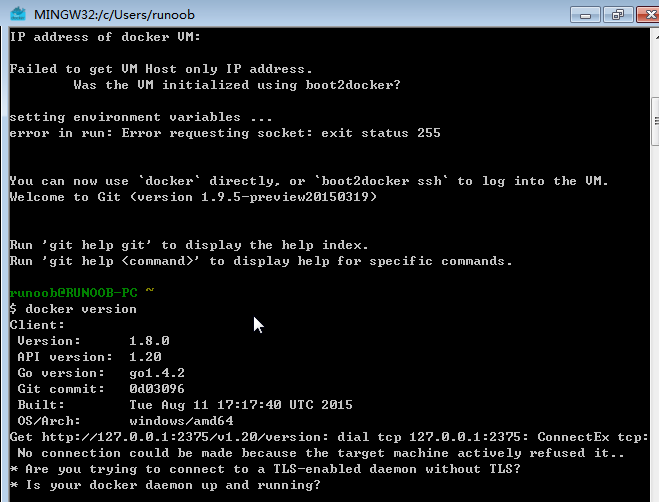
Task: Click 'Failed to get VM Host only IP' line
Action: (x=160, y=69)
